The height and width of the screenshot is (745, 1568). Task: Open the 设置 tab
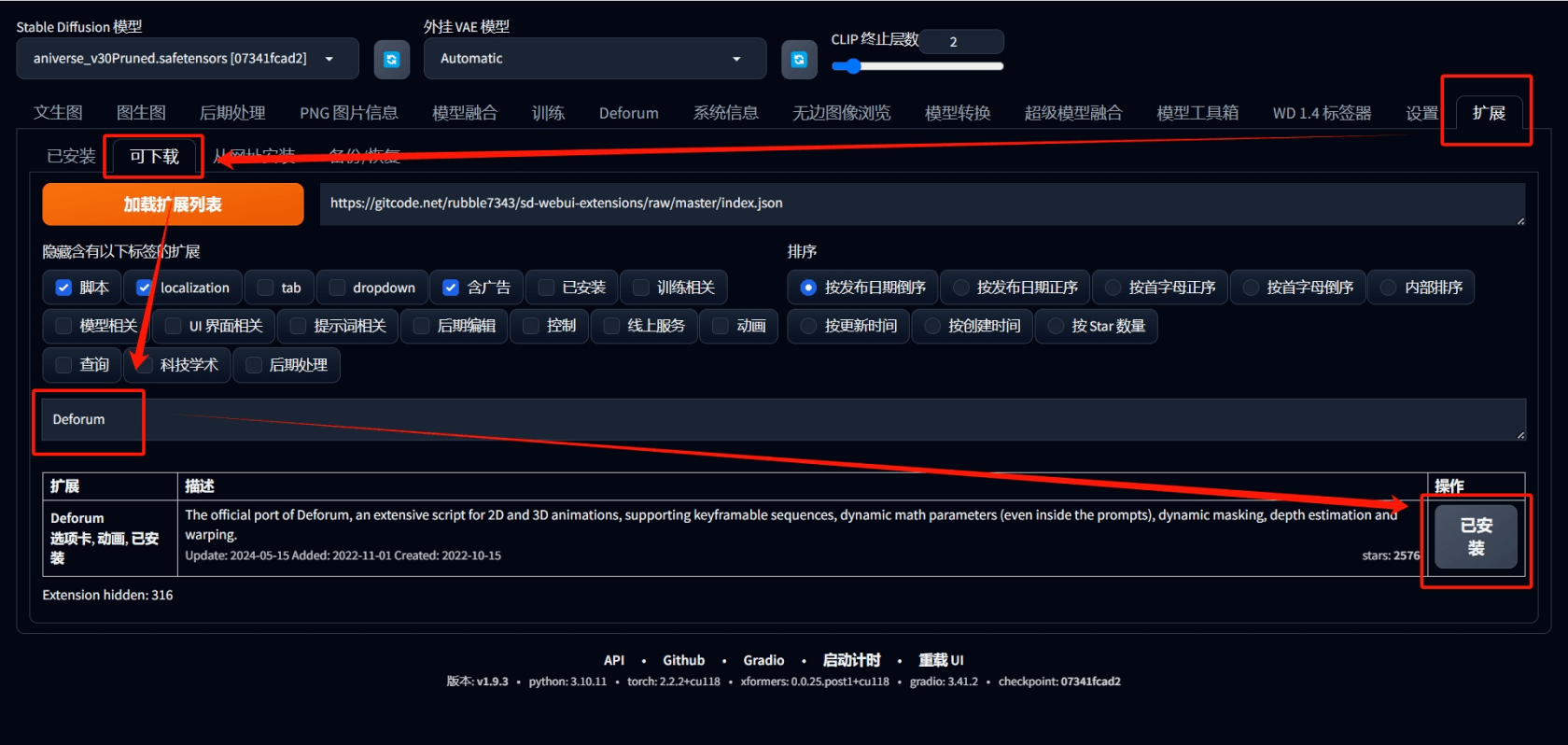(1421, 113)
